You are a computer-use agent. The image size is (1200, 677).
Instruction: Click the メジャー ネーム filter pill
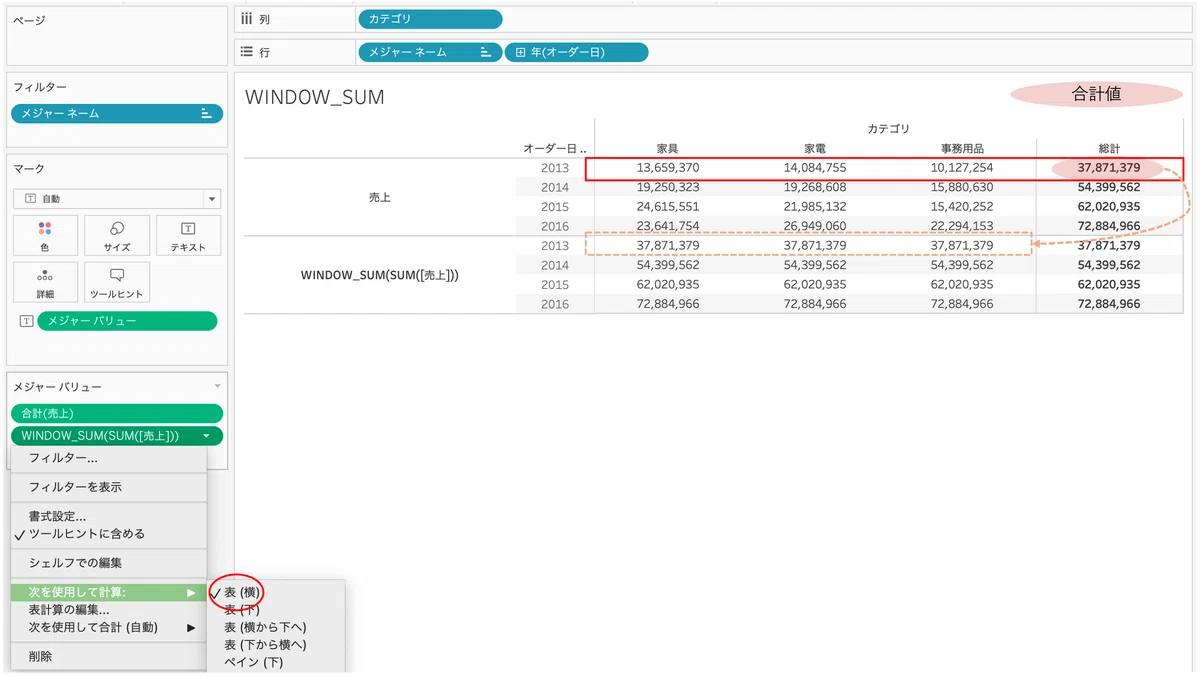117,114
